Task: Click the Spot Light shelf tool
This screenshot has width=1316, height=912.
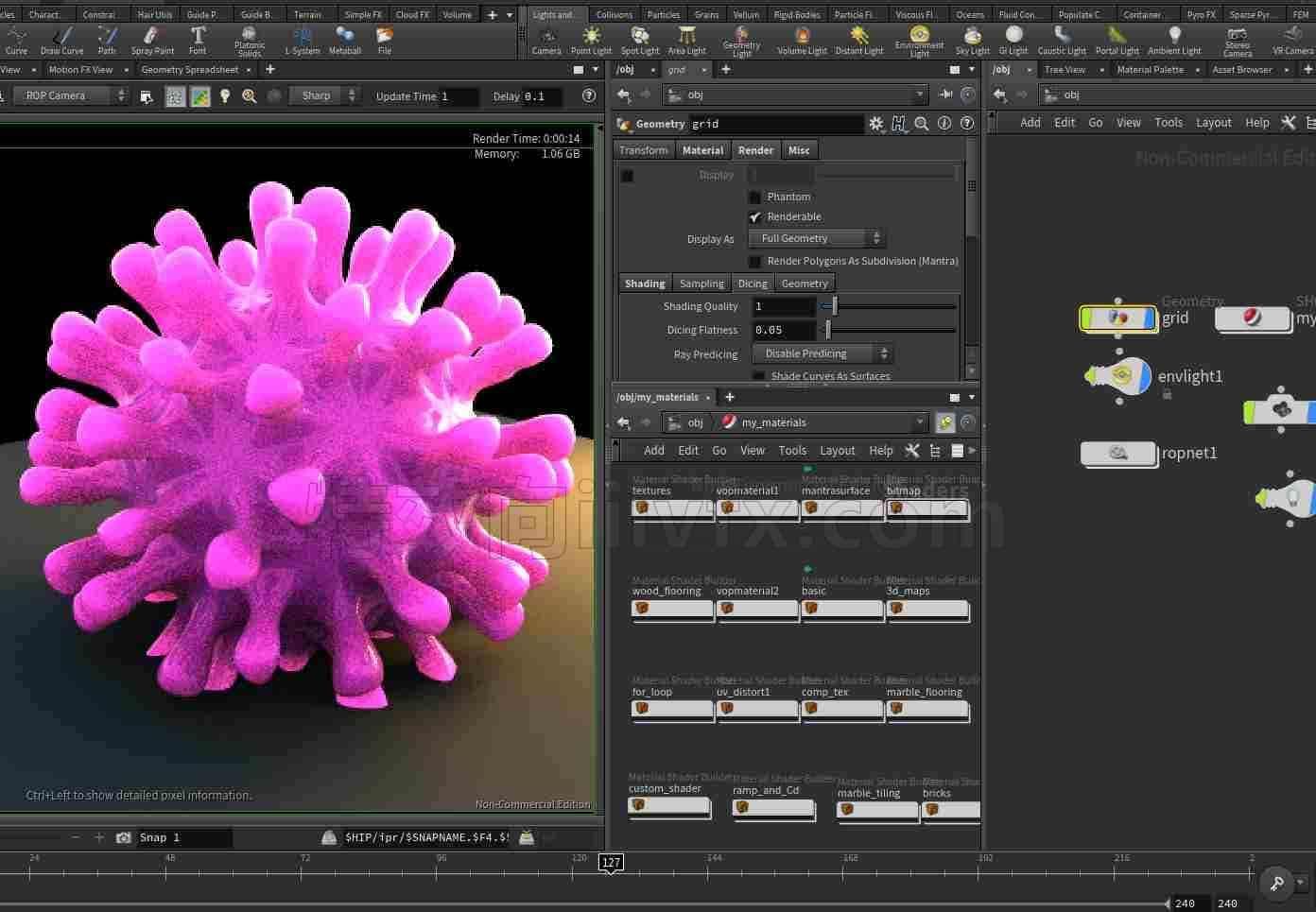Action: point(640,40)
